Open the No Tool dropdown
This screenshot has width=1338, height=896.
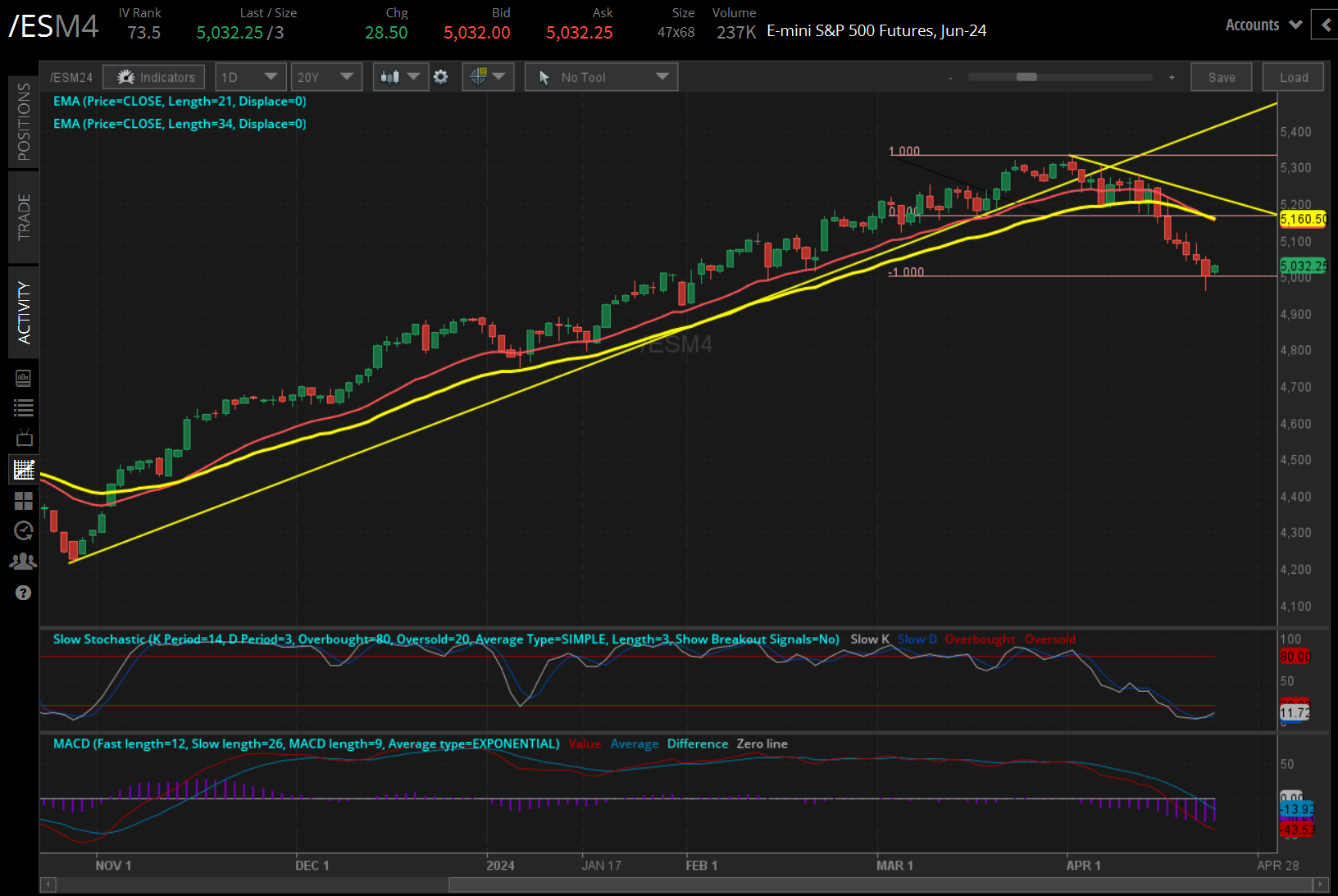pyautogui.click(x=601, y=76)
